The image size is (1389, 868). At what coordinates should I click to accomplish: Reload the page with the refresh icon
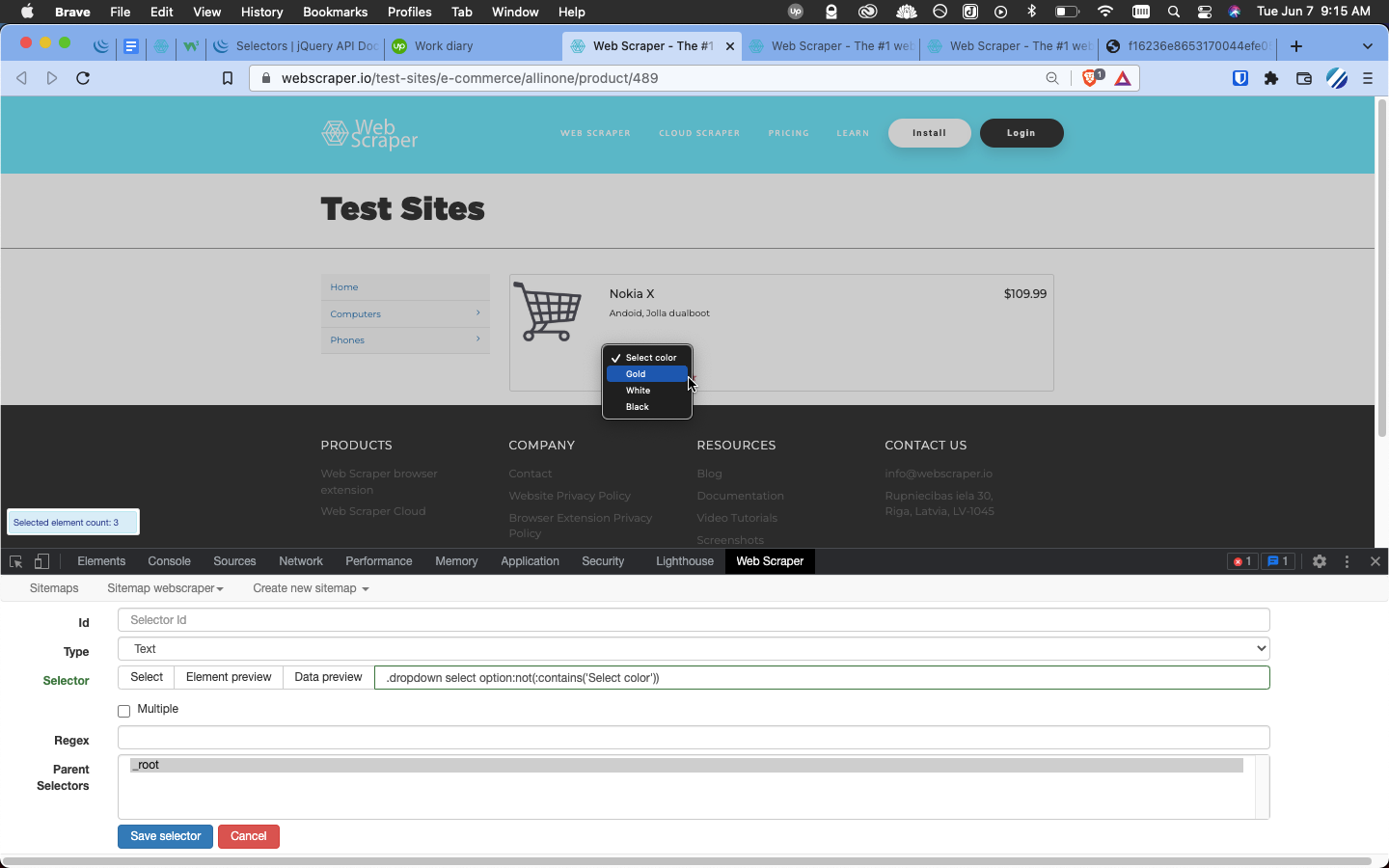tap(83, 78)
